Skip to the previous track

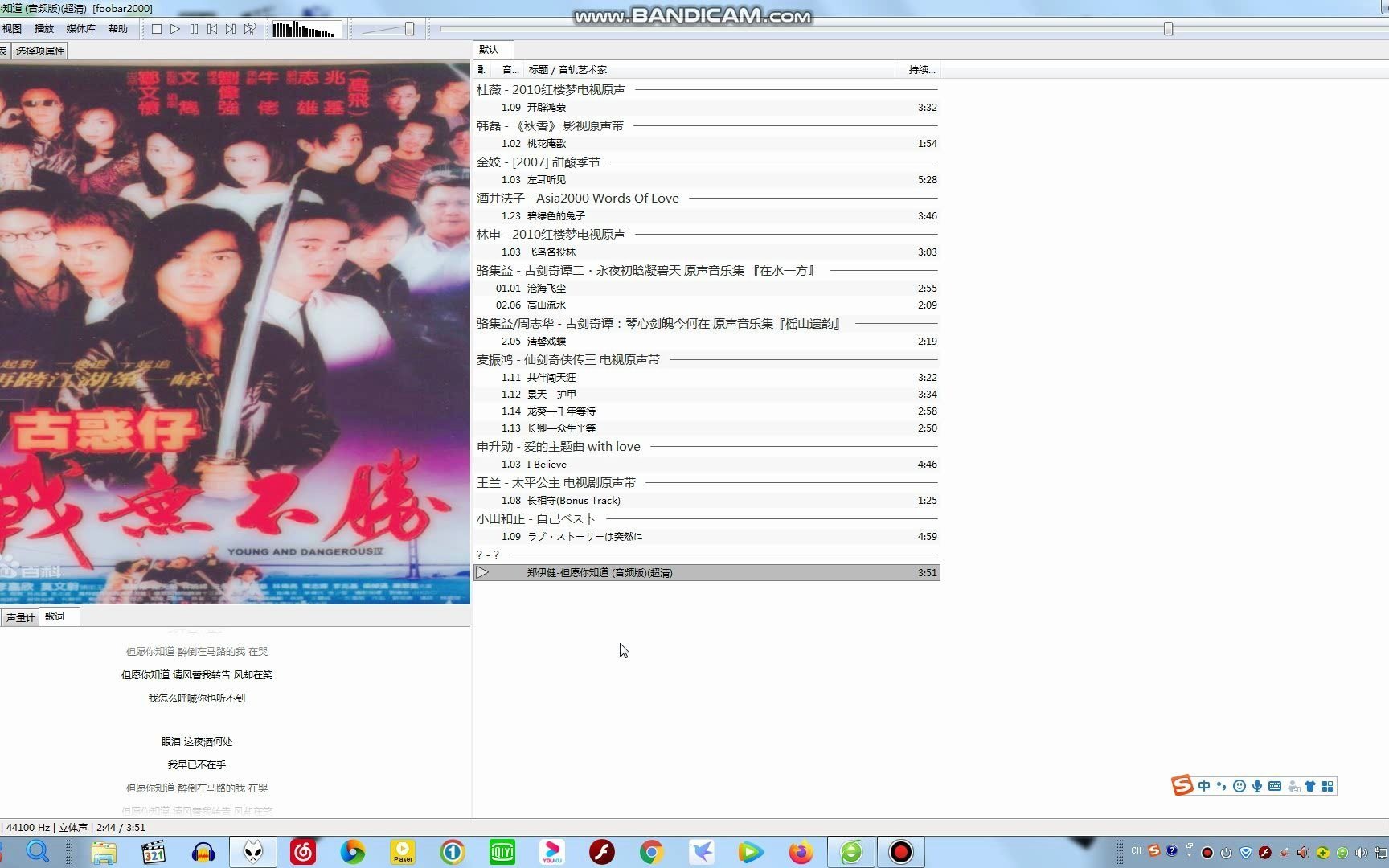point(212,29)
